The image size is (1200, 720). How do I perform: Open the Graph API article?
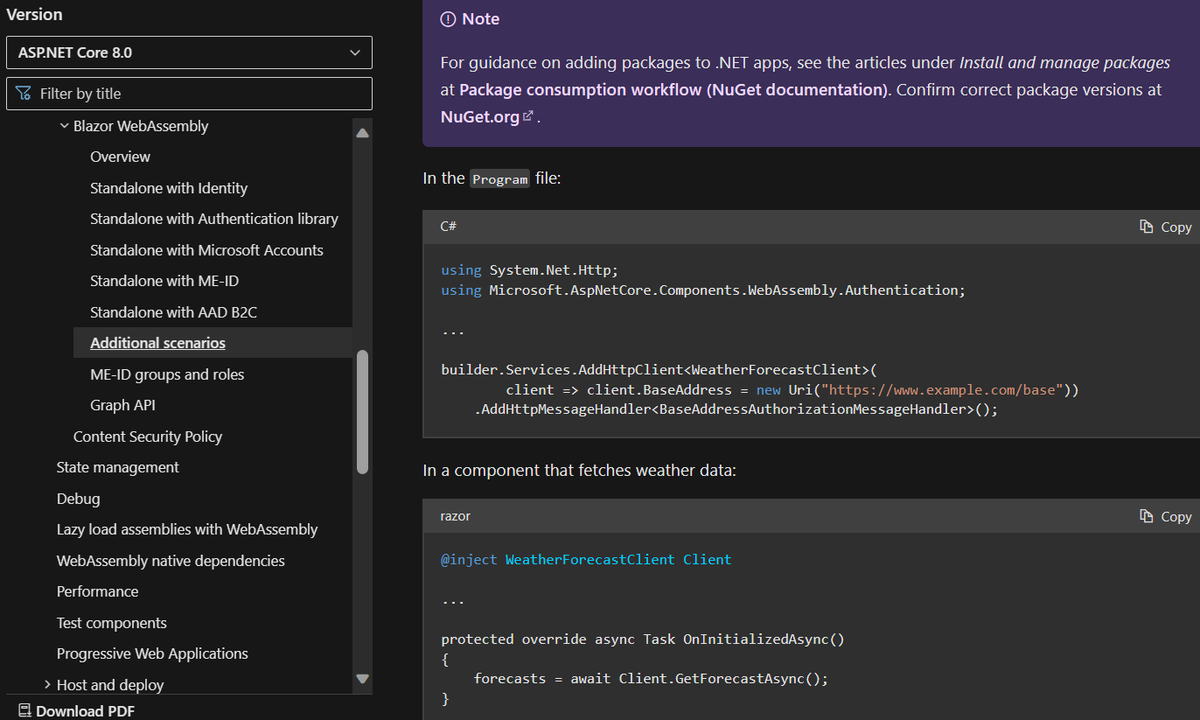122,405
